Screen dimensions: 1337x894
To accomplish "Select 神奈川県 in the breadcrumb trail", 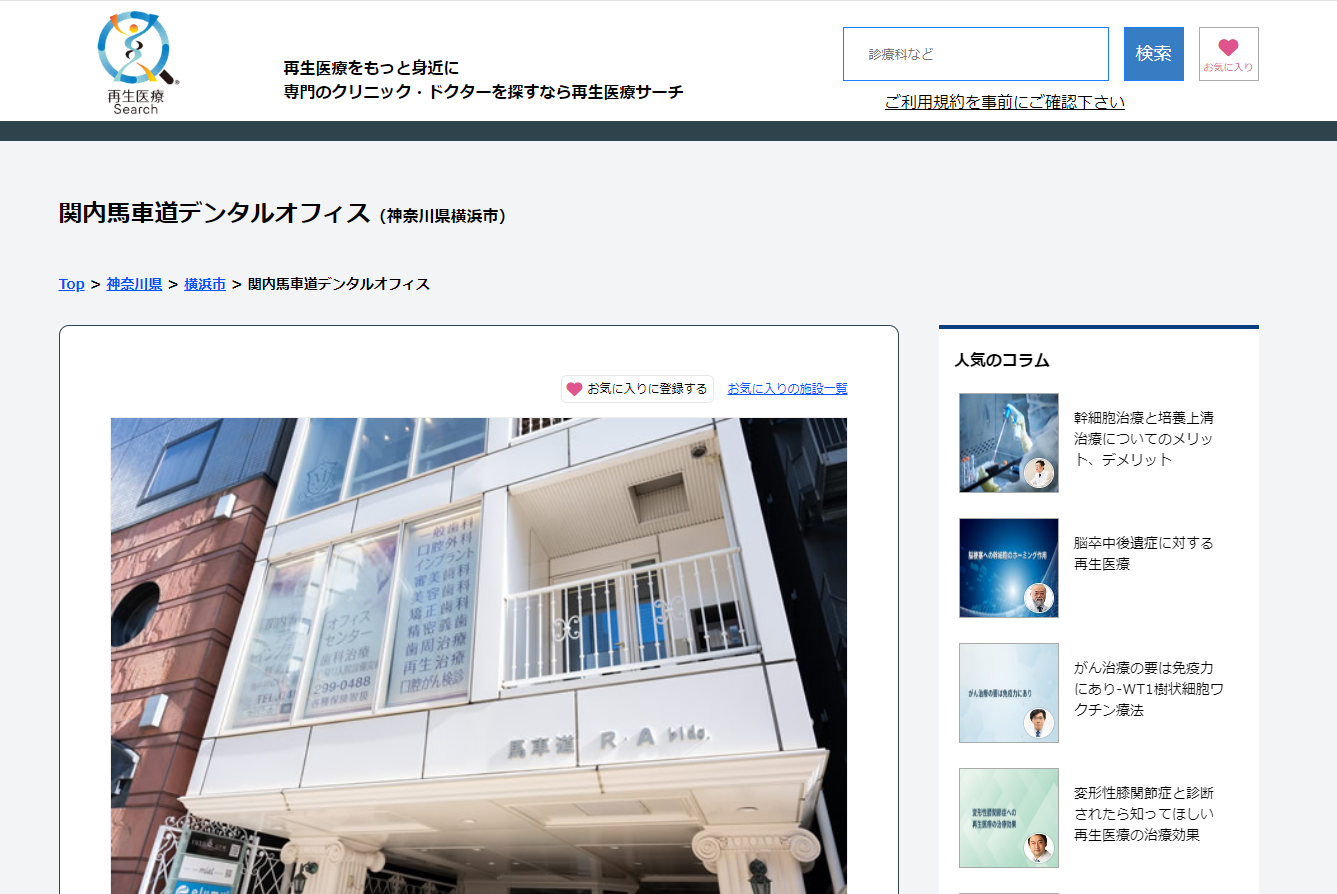I will click(133, 284).
